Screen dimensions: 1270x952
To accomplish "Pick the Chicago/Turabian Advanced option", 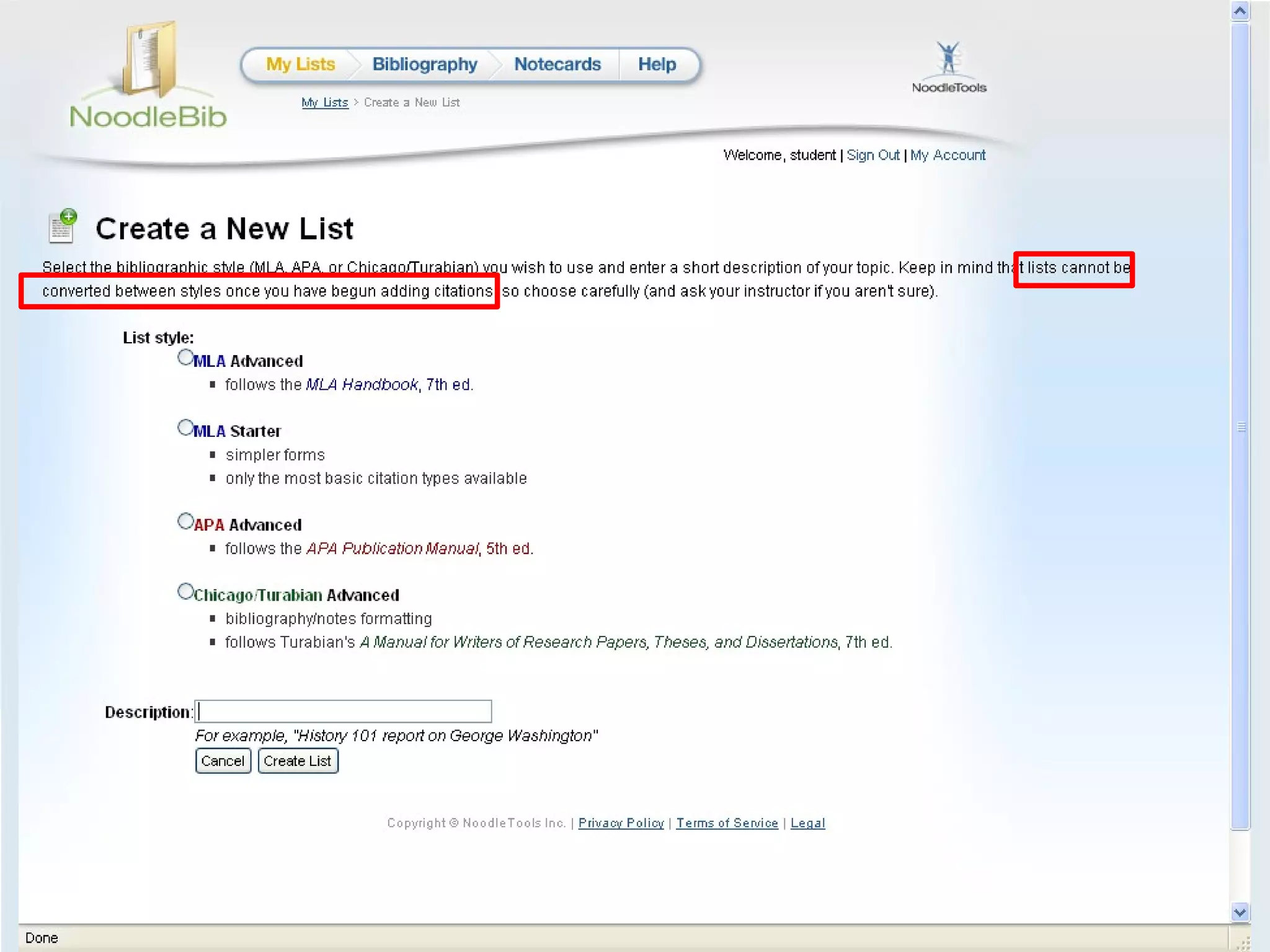I will 185,592.
